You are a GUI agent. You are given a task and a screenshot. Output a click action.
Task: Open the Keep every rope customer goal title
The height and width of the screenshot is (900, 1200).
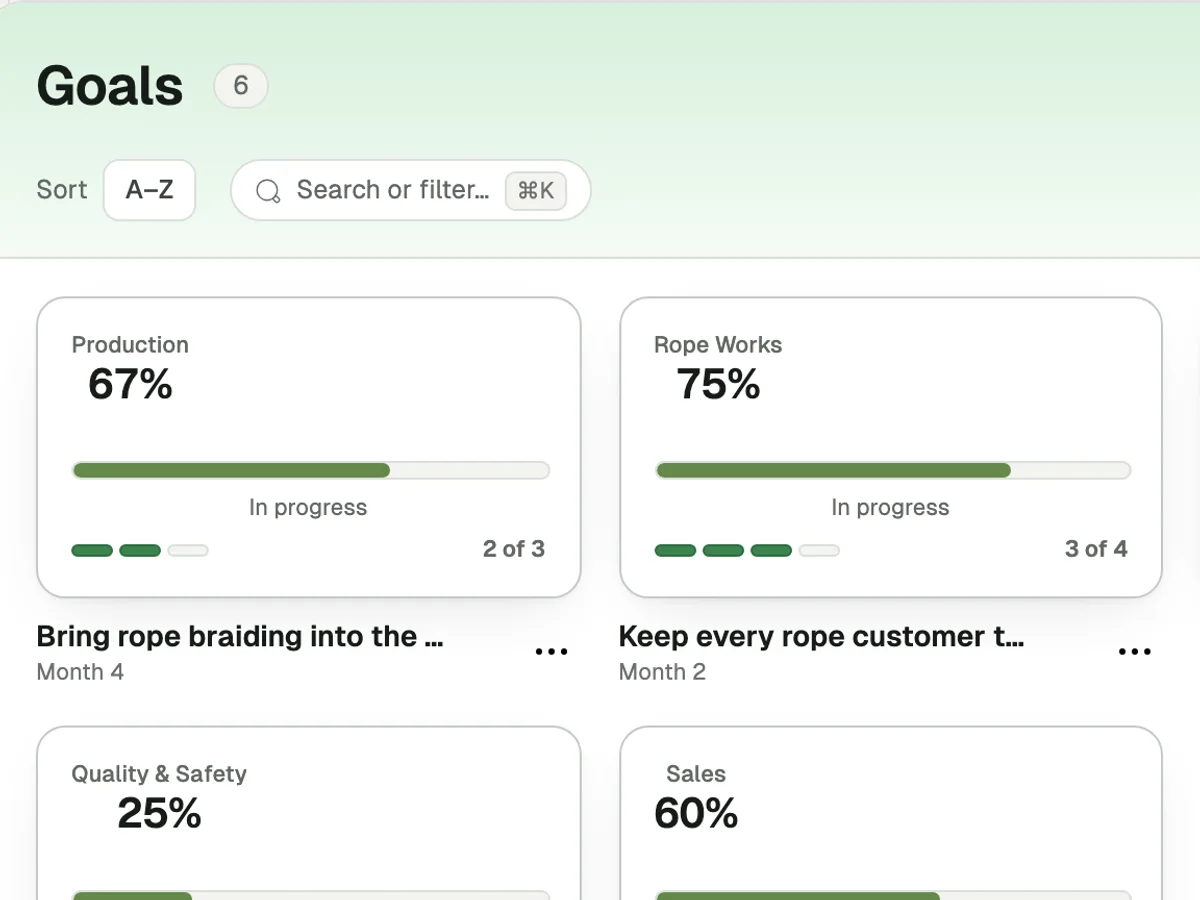pyautogui.click(x=821, y=637)
